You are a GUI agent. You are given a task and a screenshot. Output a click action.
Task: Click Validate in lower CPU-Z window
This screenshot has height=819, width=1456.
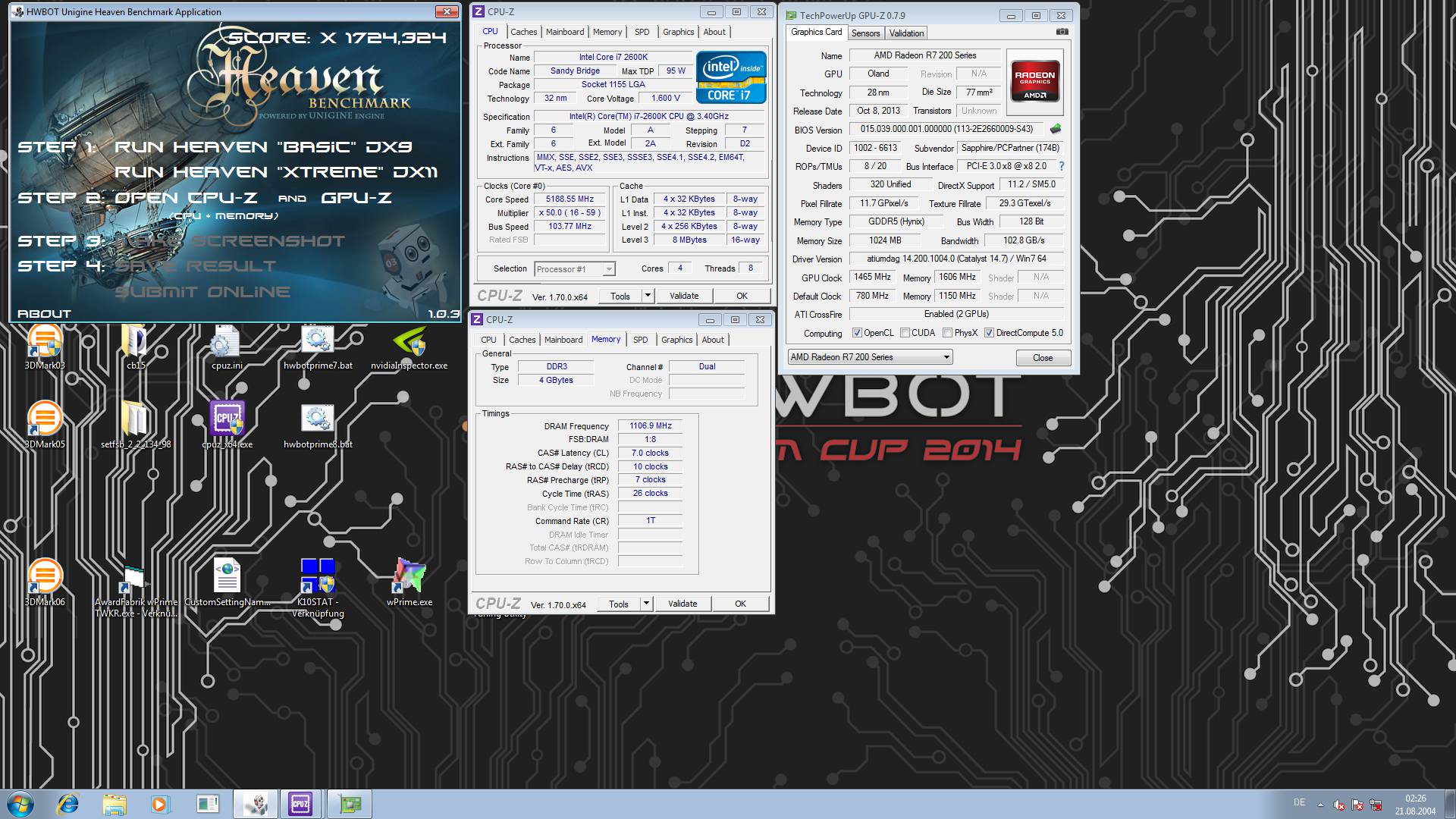(682, 604)
